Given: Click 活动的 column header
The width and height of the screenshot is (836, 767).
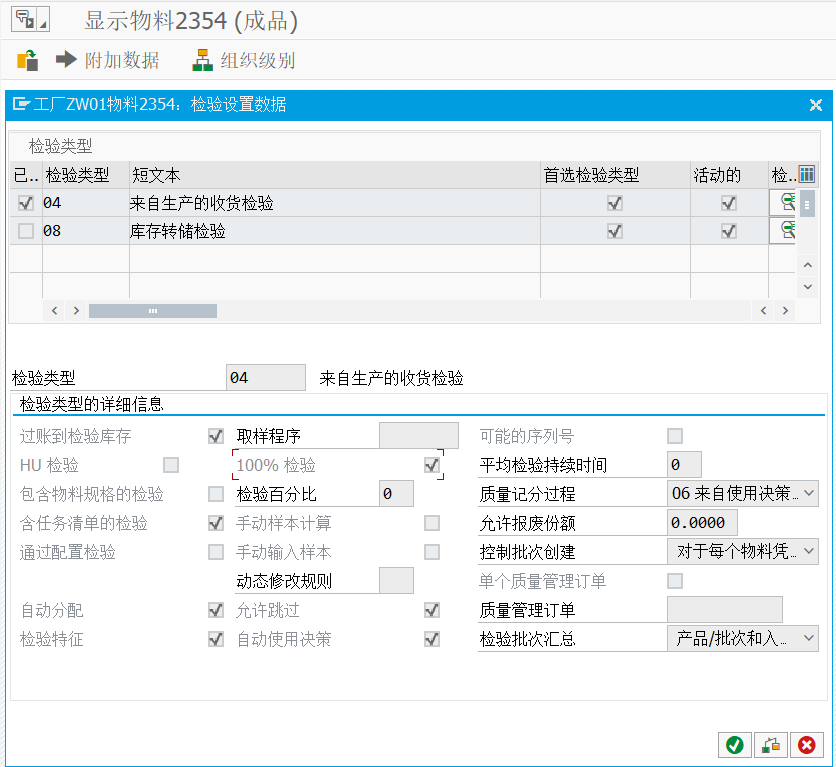Looking at the screenshot, I should point(729,174).
